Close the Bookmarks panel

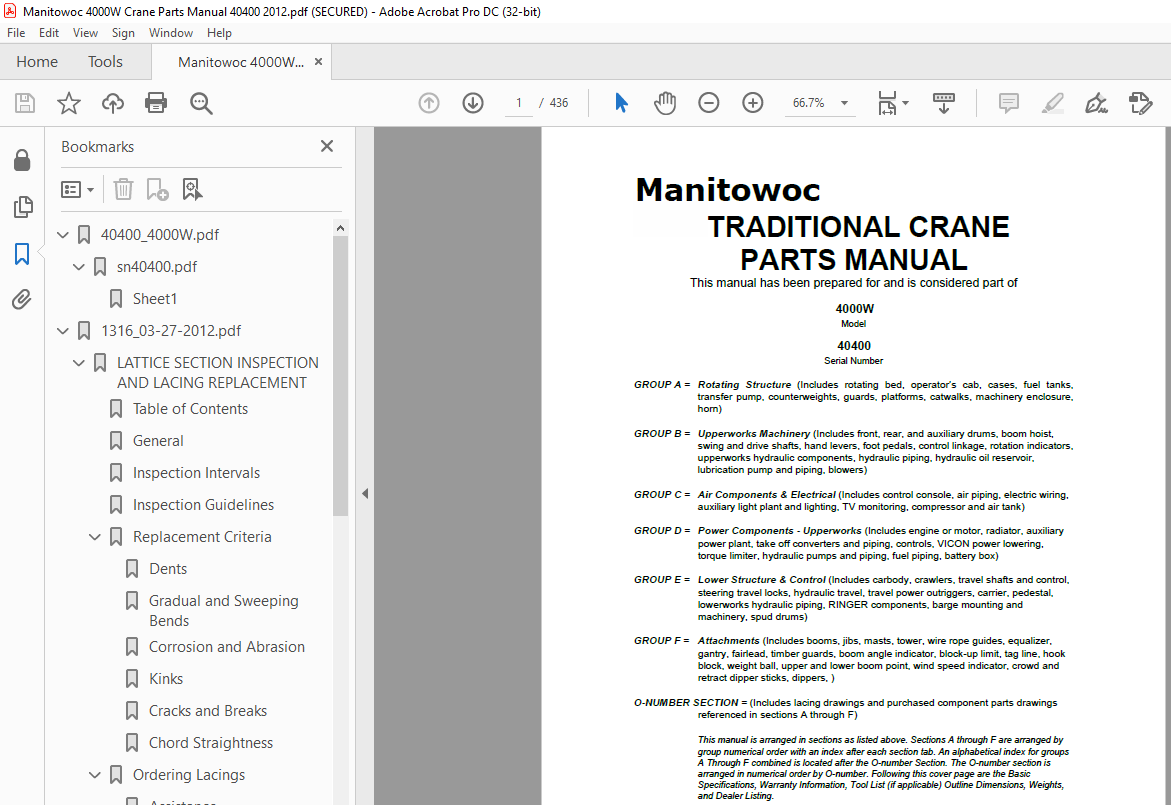pos(327,146)
